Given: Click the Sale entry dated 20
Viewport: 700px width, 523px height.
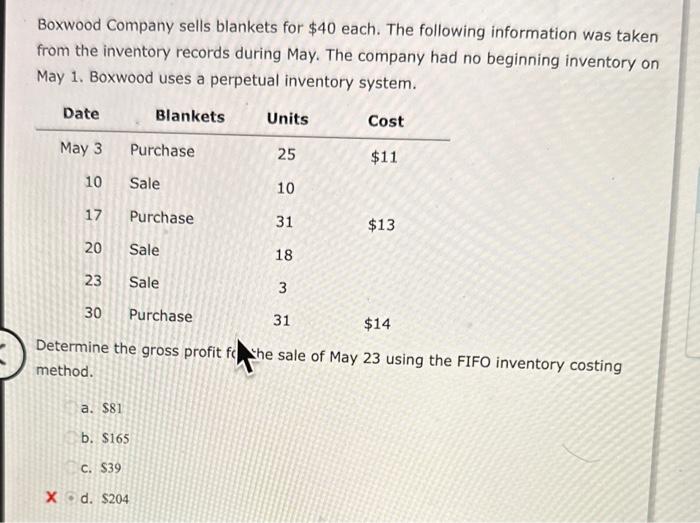Looking at the screenshot, I should (x=144, y=250).
